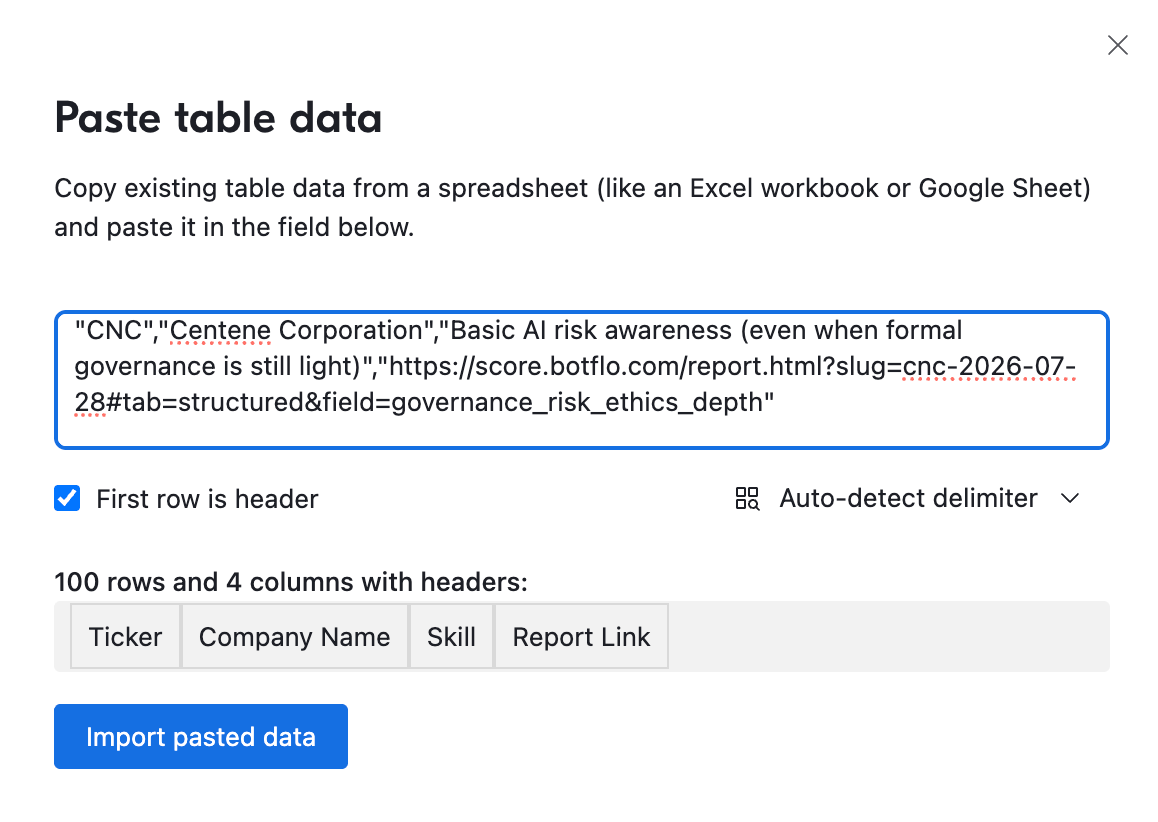The image size is (1158, 822).
Task: Select the Ticker header cell
Action: click(x=126, y=637)
